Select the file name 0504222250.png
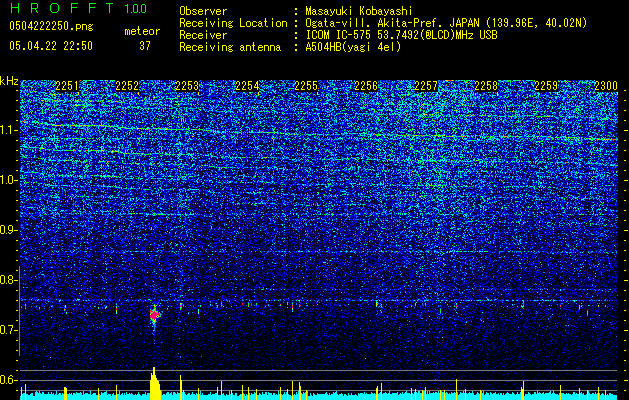Screen dimensions: 629x400 tap(51, 27)
